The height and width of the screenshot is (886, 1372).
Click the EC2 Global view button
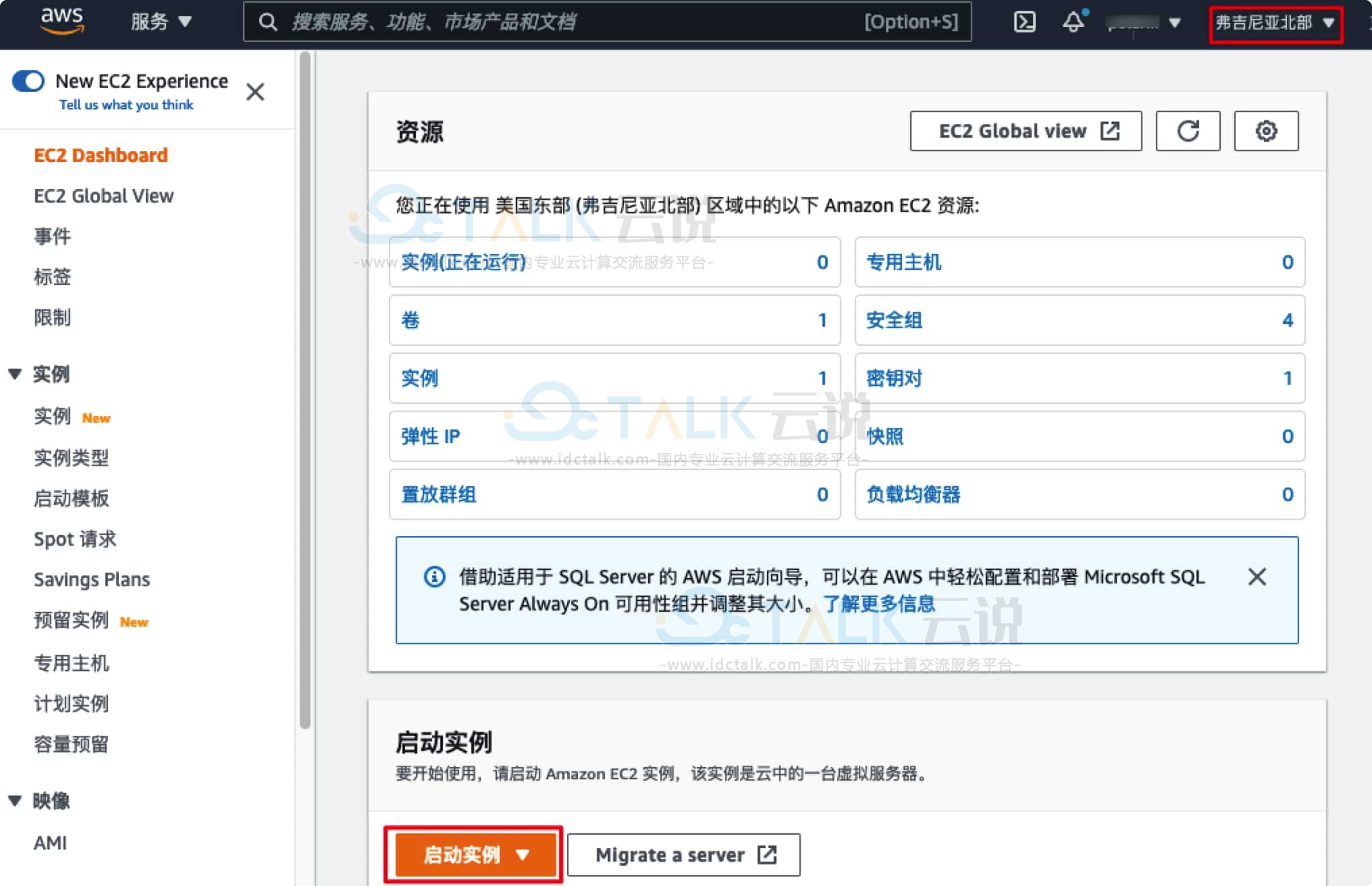1026,131
